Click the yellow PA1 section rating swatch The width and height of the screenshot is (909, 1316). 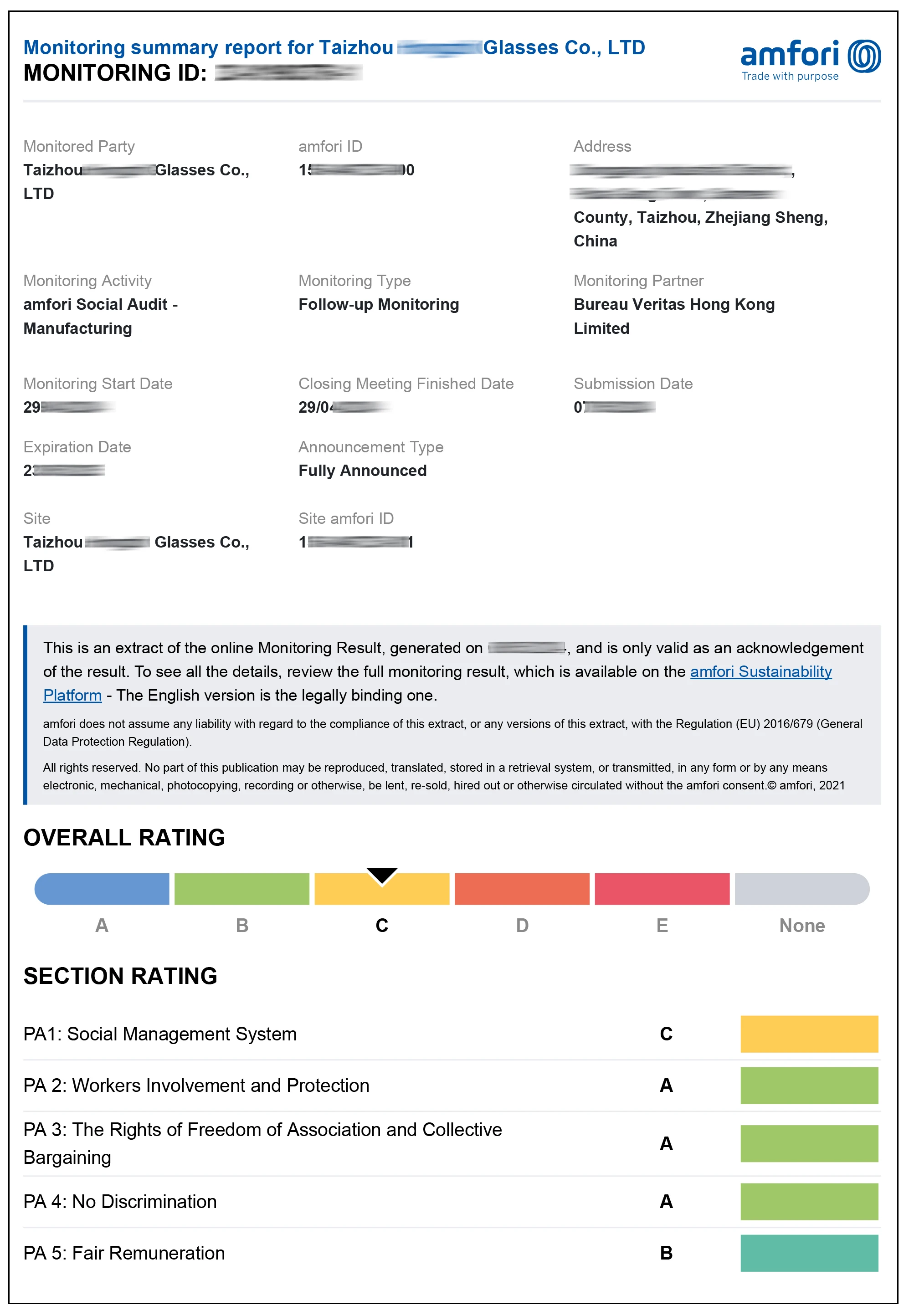coord(809,1034)
